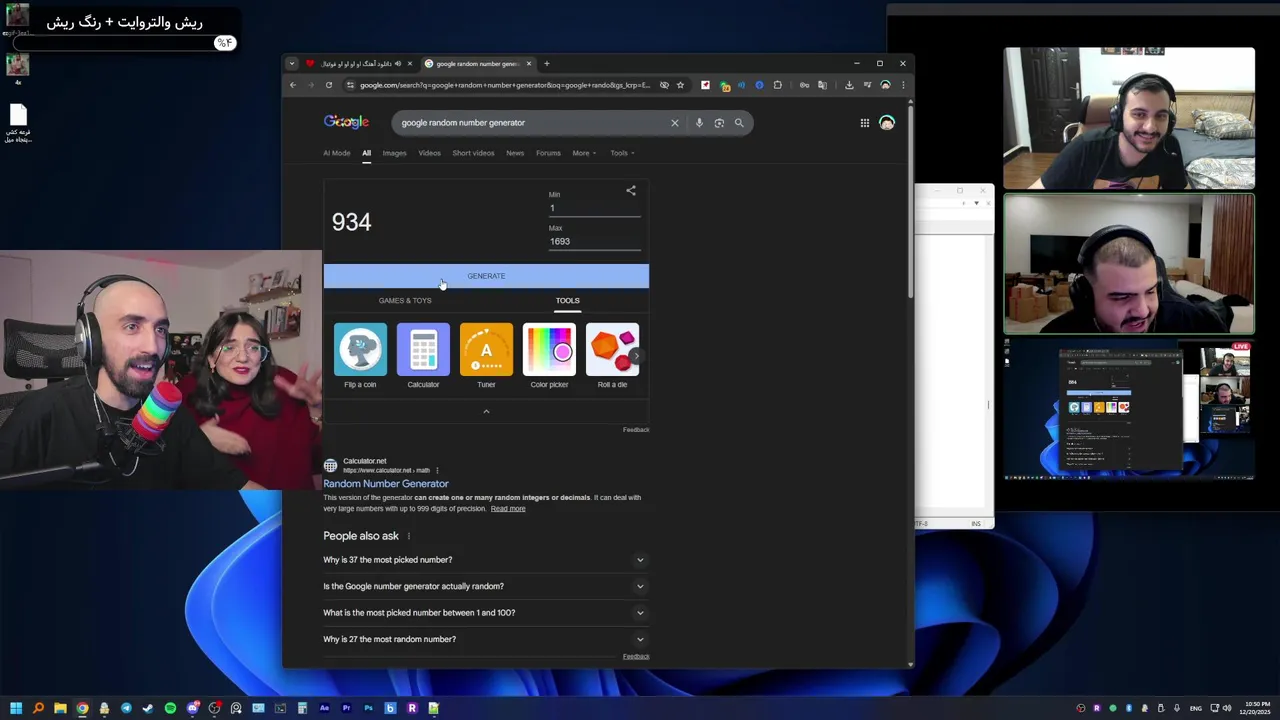Open the Roll a die tool

coord(612,356)
